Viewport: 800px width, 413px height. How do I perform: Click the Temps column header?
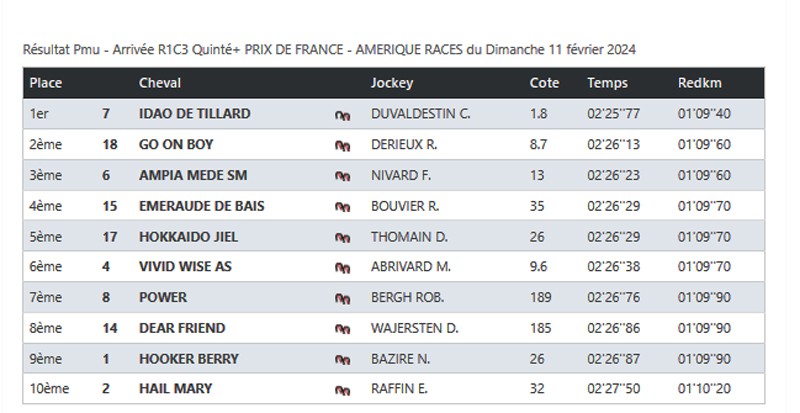tap(608, 83)
